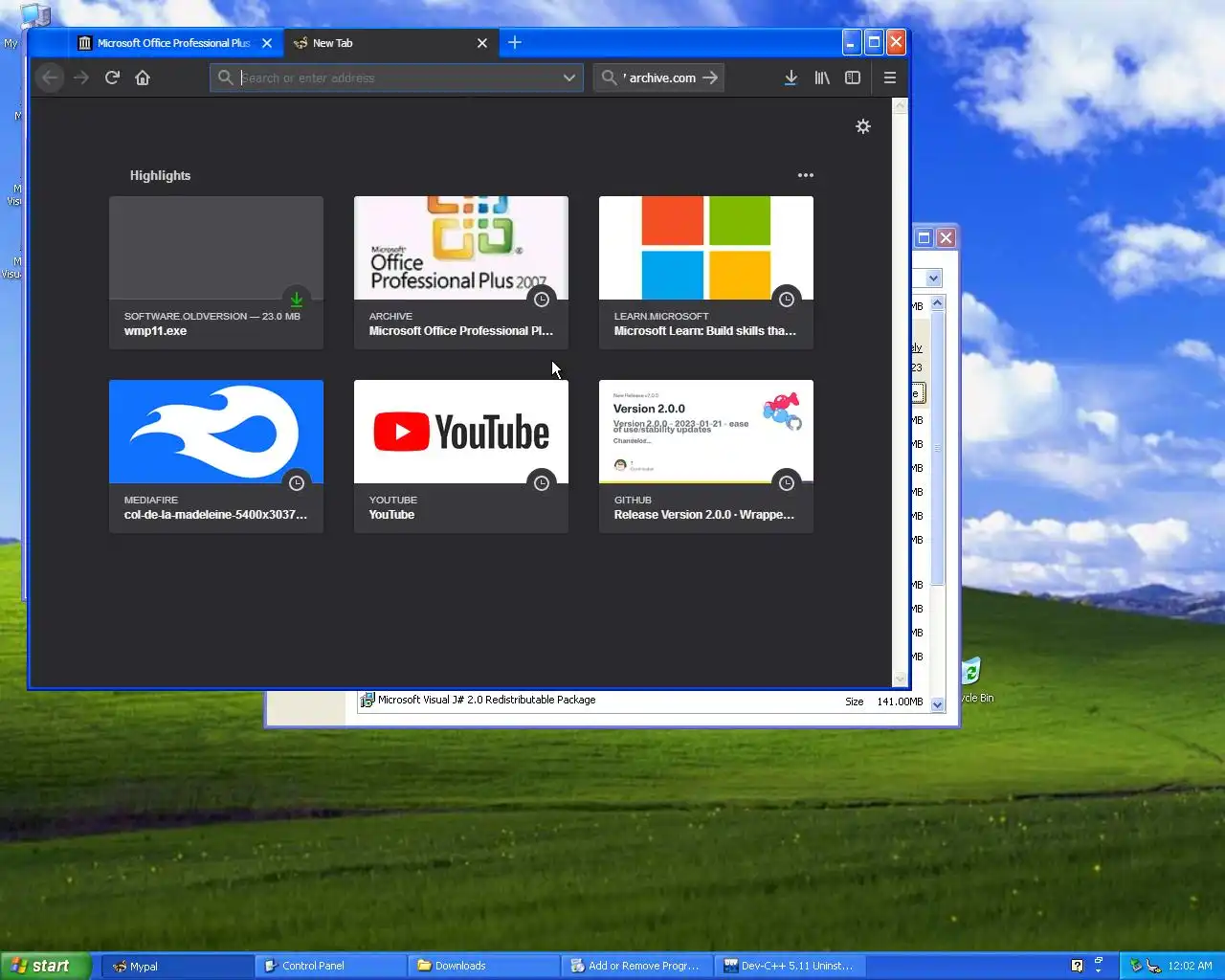Open the Highlights section options dots
This screenshot has width=1225, height=980.
(806, 175)
